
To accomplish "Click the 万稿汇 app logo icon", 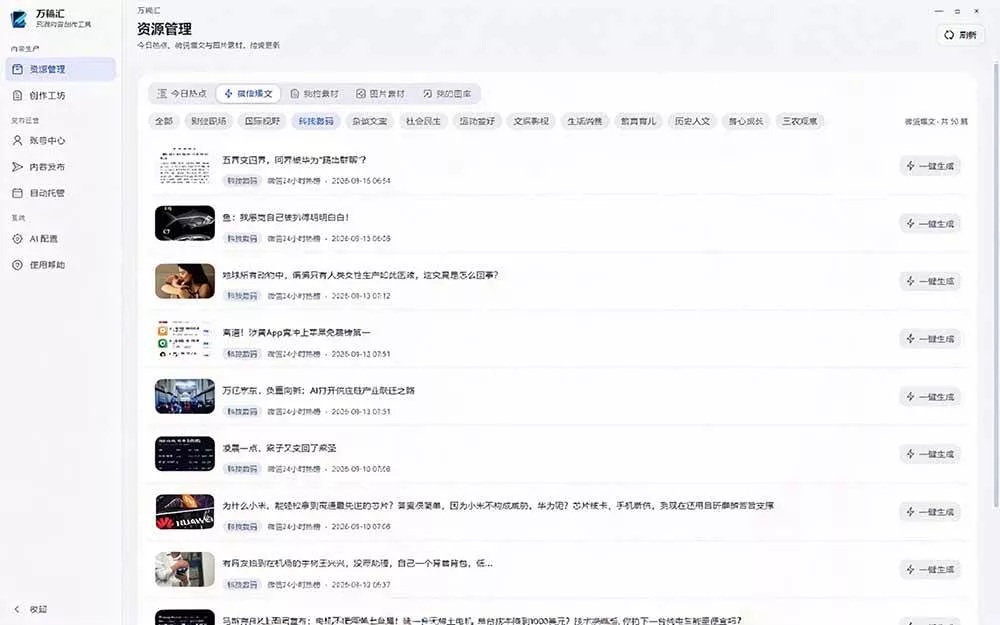I will click(18, 18).
